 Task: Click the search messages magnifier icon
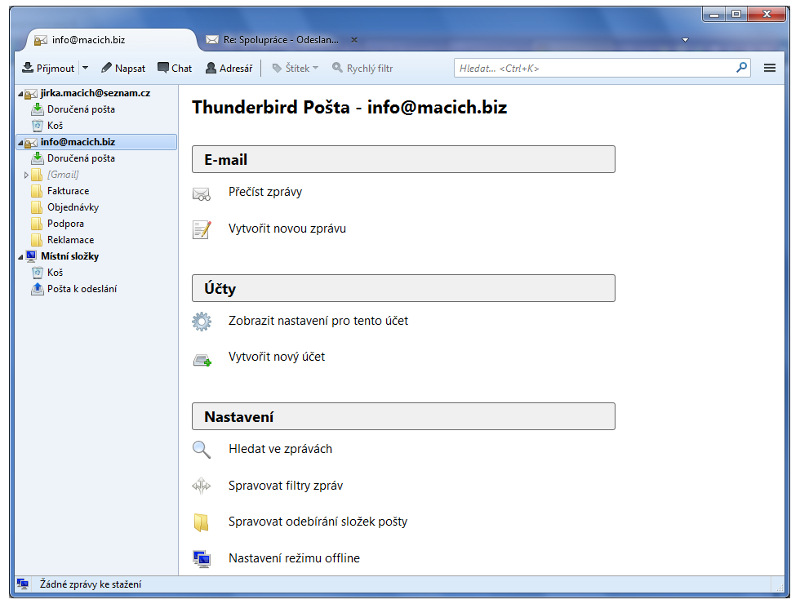pos(202,450)
